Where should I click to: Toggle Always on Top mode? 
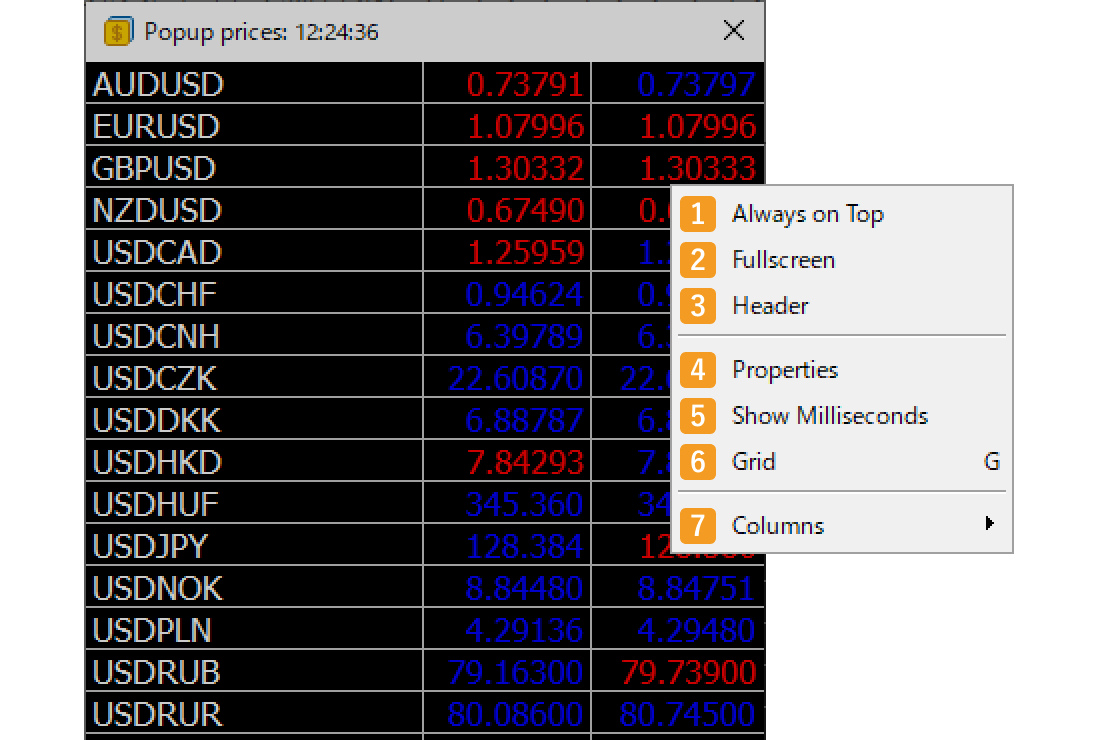[810, 214]
